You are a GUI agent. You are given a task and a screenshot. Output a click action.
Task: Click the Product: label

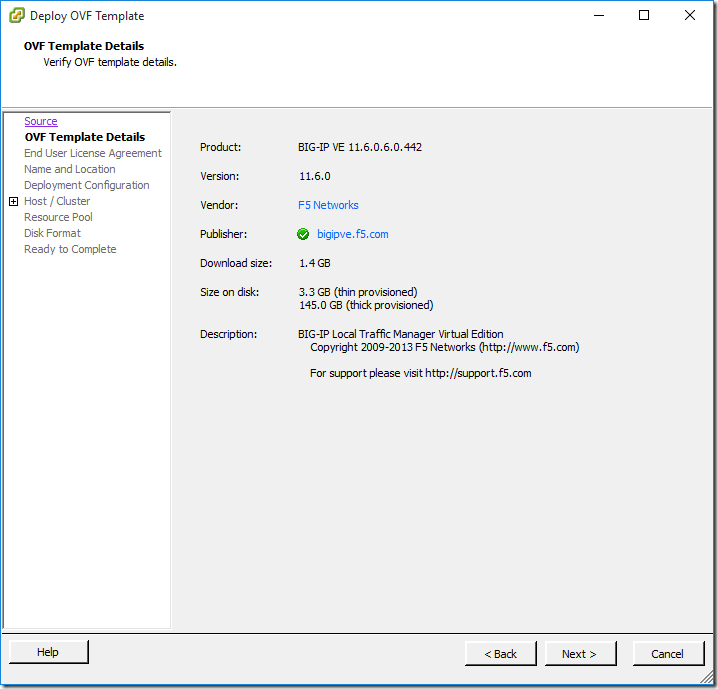[x=220, y=147]
